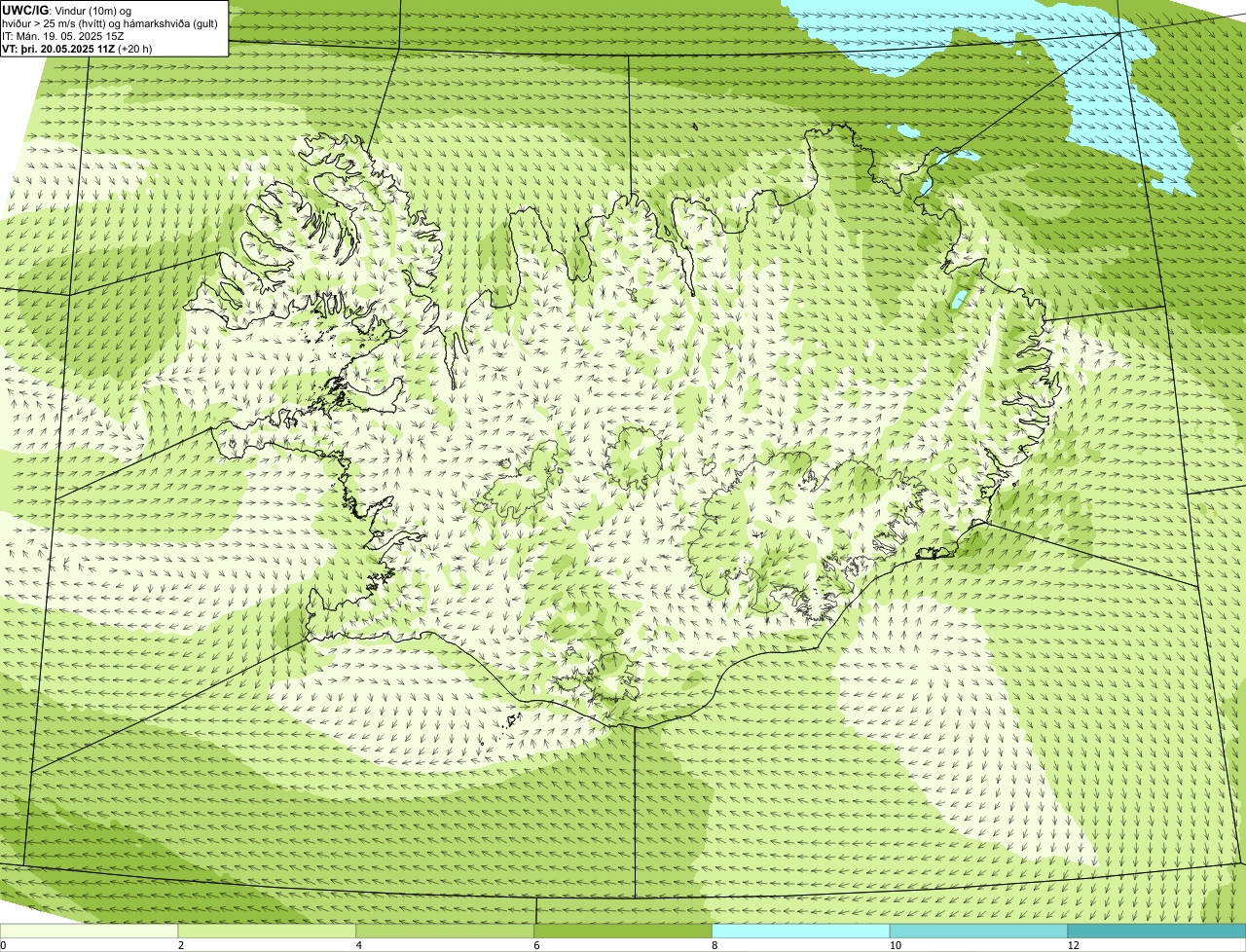Click the '8' label on the color scale
Image resolution: width=1246 pixels, height=952 pixels.
(715, 945)
